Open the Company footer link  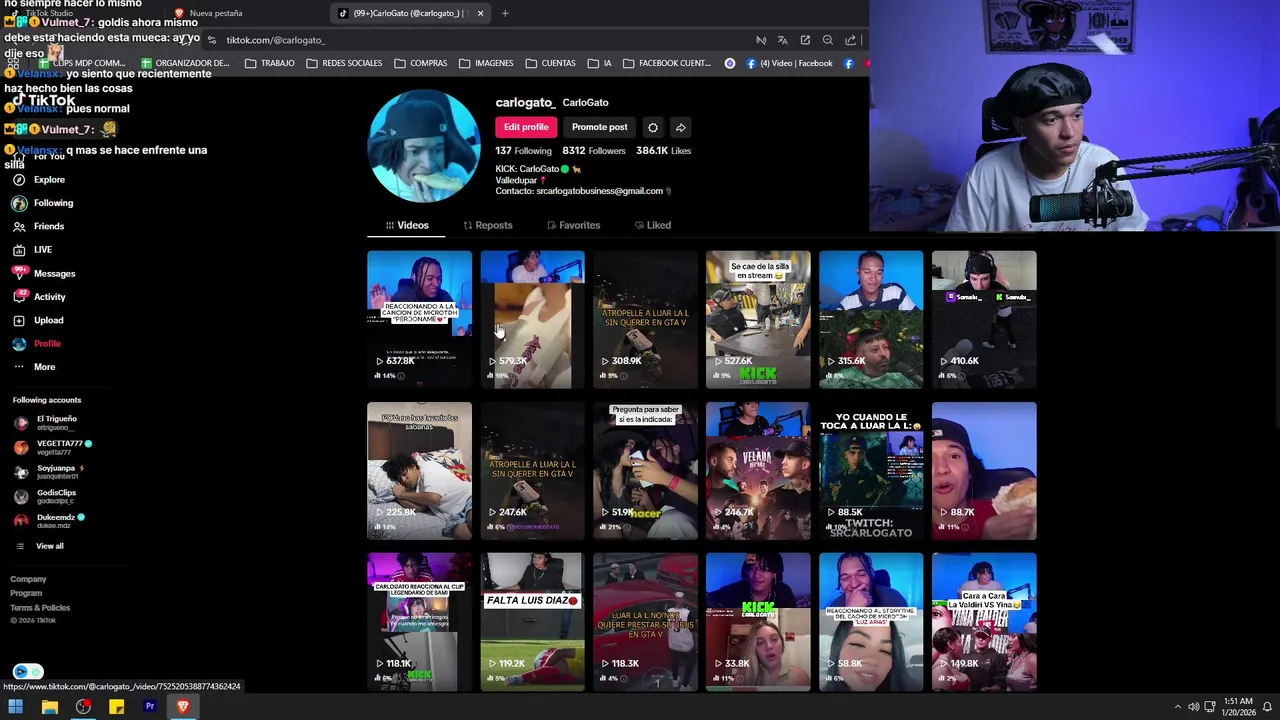28,579
